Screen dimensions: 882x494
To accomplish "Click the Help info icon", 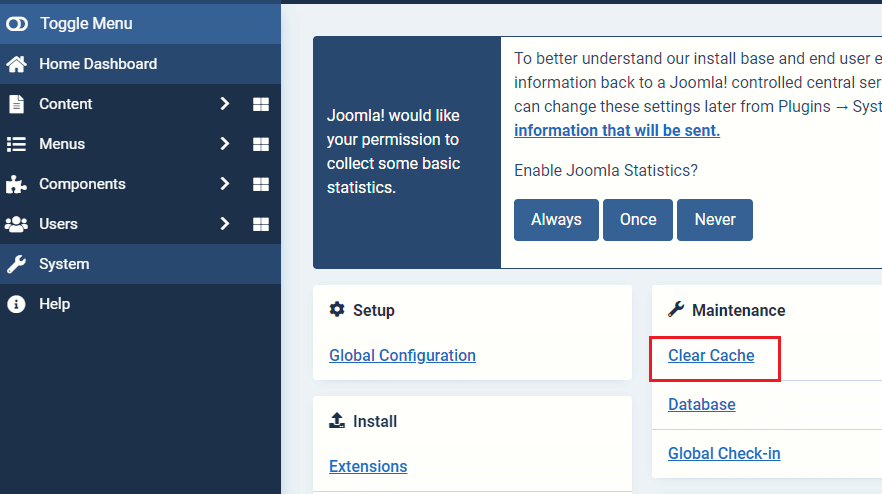I will click(16, 304).
